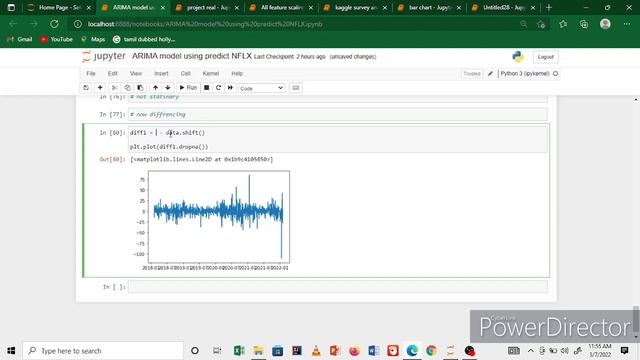Image resolution: width=640 pixels, height=360 pixels.
Task: Run the current cell
Action: pyautogui.click(x=188, y=88)
